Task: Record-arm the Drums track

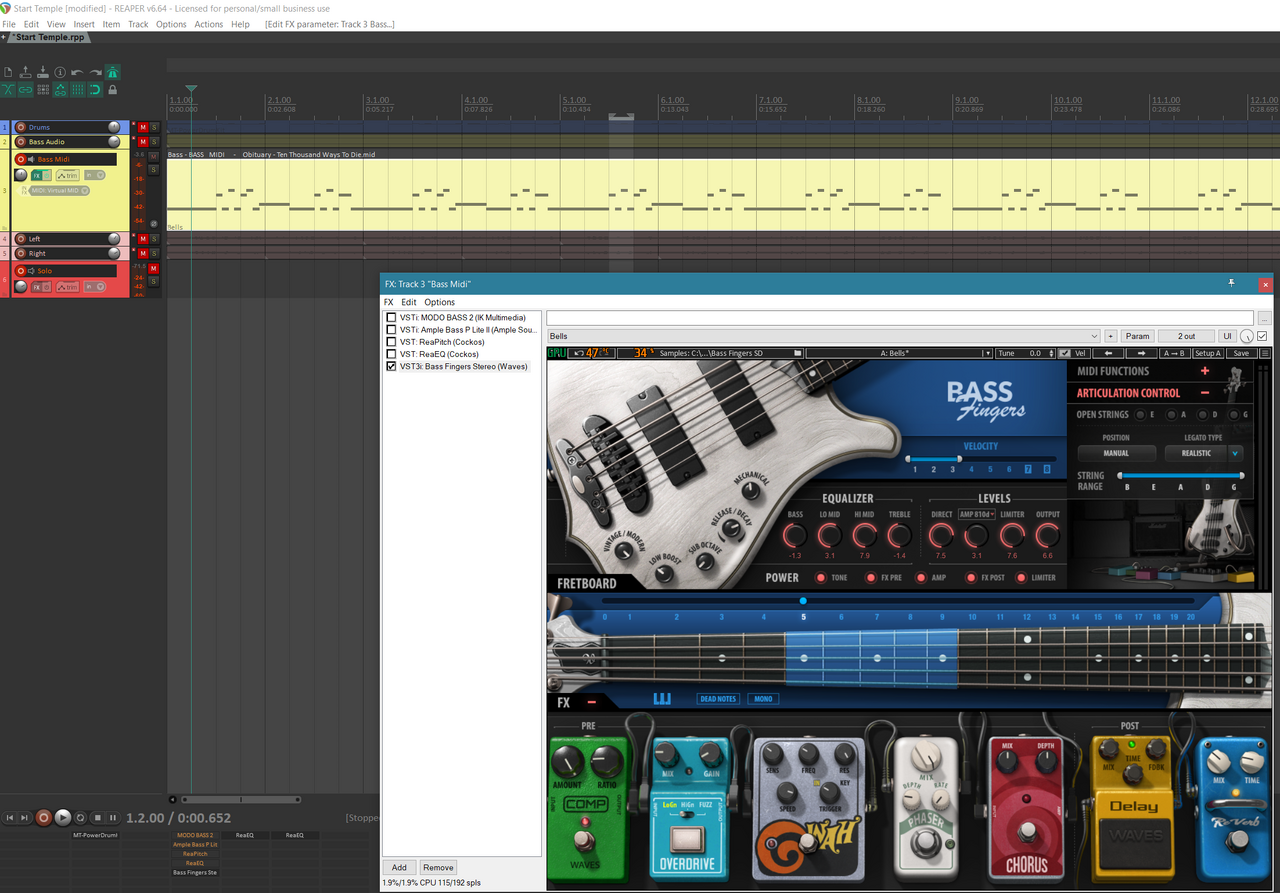Action: [x=20, y=127]
